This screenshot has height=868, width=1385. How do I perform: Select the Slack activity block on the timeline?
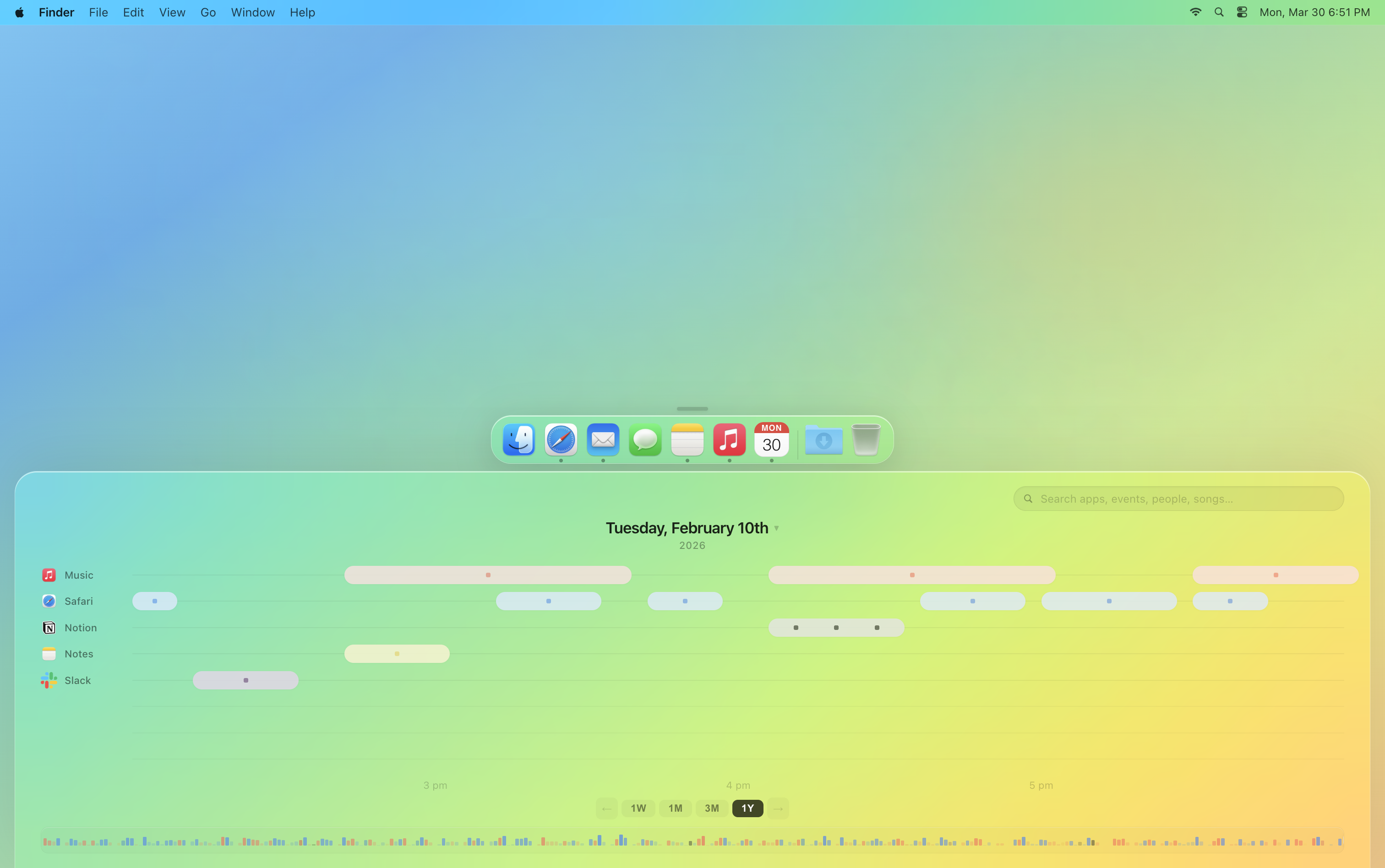coord(245,680)
